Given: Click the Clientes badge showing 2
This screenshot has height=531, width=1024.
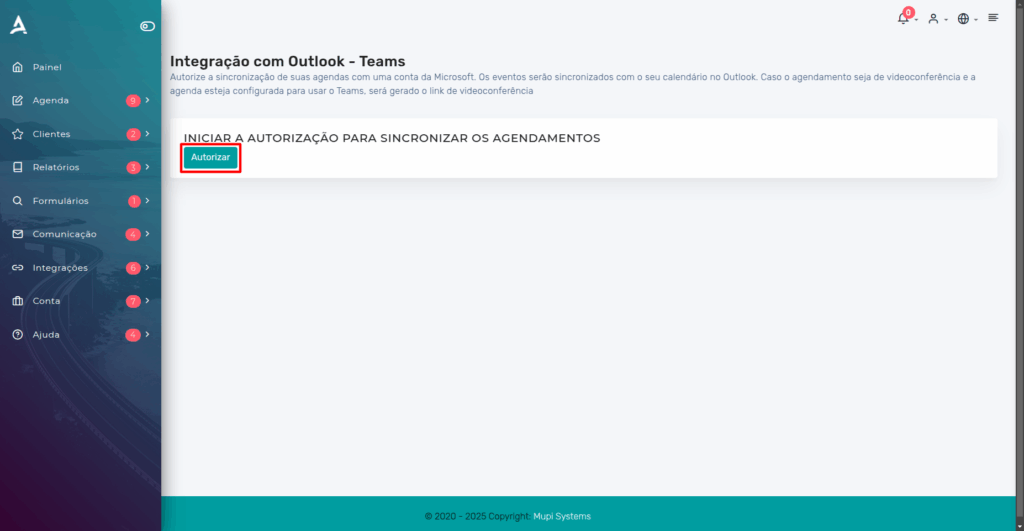Looking at the screenshot, I should pos(133,134).
